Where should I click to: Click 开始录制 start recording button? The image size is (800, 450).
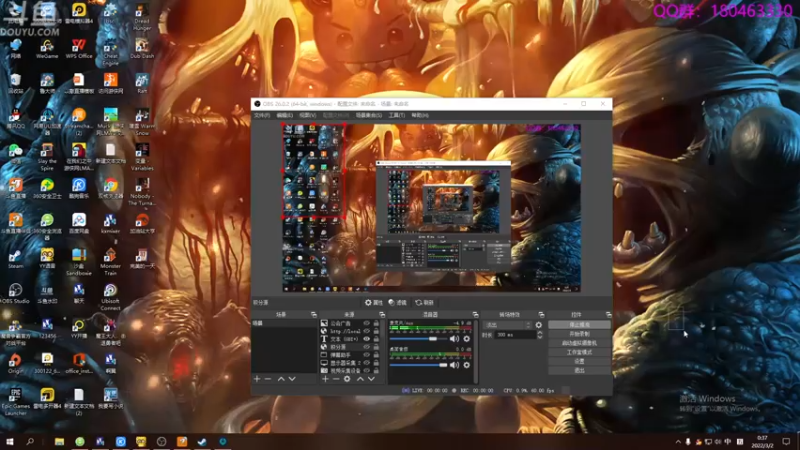coord(579,334)
